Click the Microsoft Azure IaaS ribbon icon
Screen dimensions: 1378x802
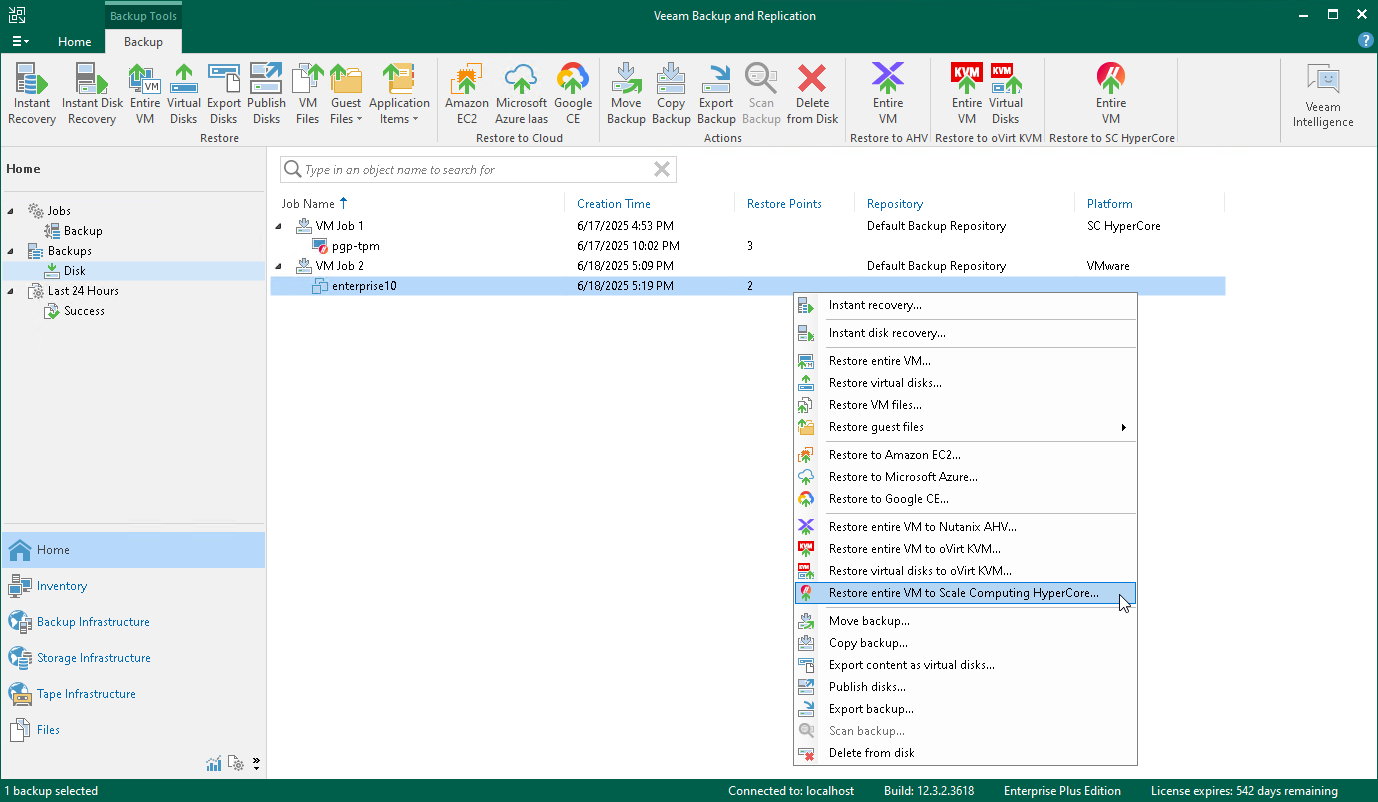[x=521, y=94]
